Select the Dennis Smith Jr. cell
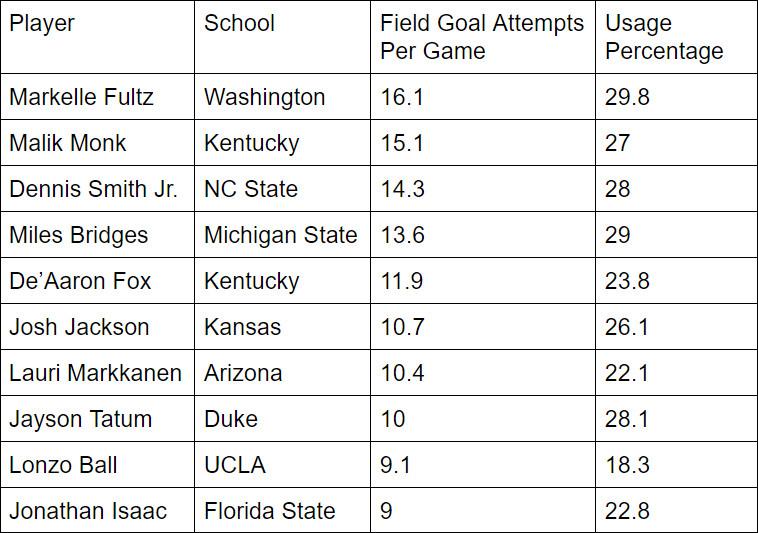The width and height of the screenshot is (758, 533). (93, 189)
